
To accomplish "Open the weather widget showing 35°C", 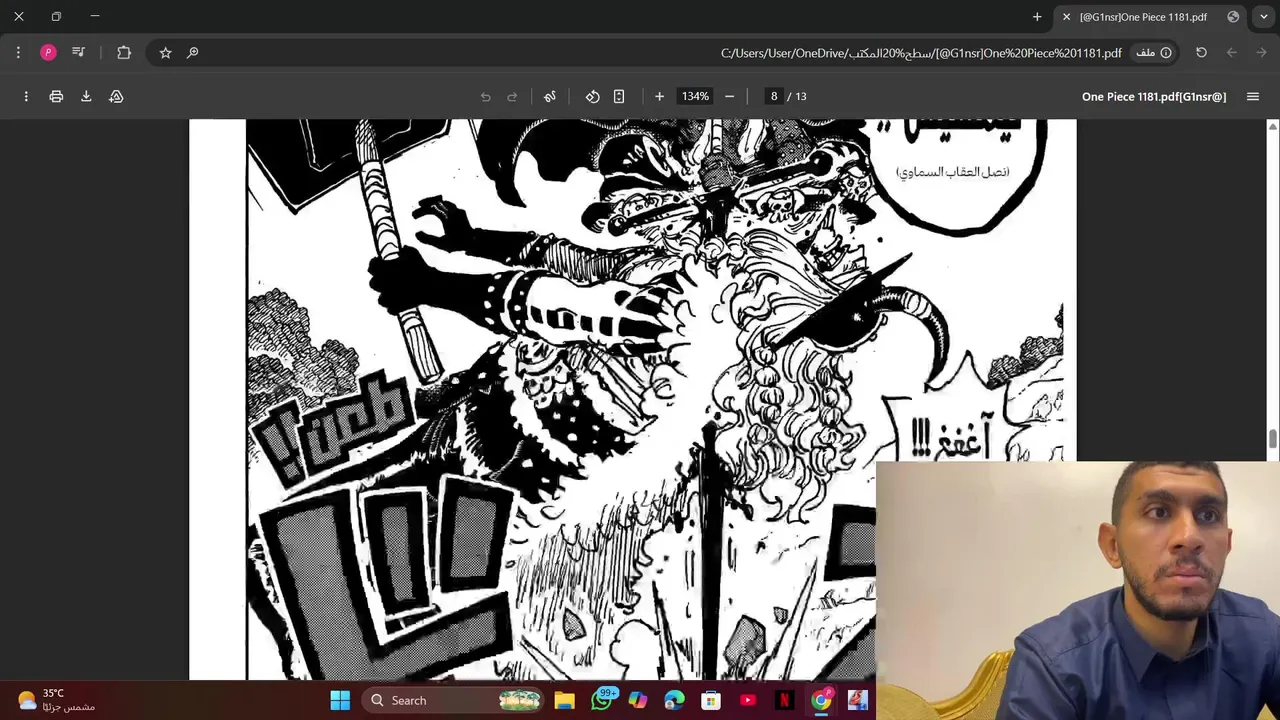I will point(58,700).
